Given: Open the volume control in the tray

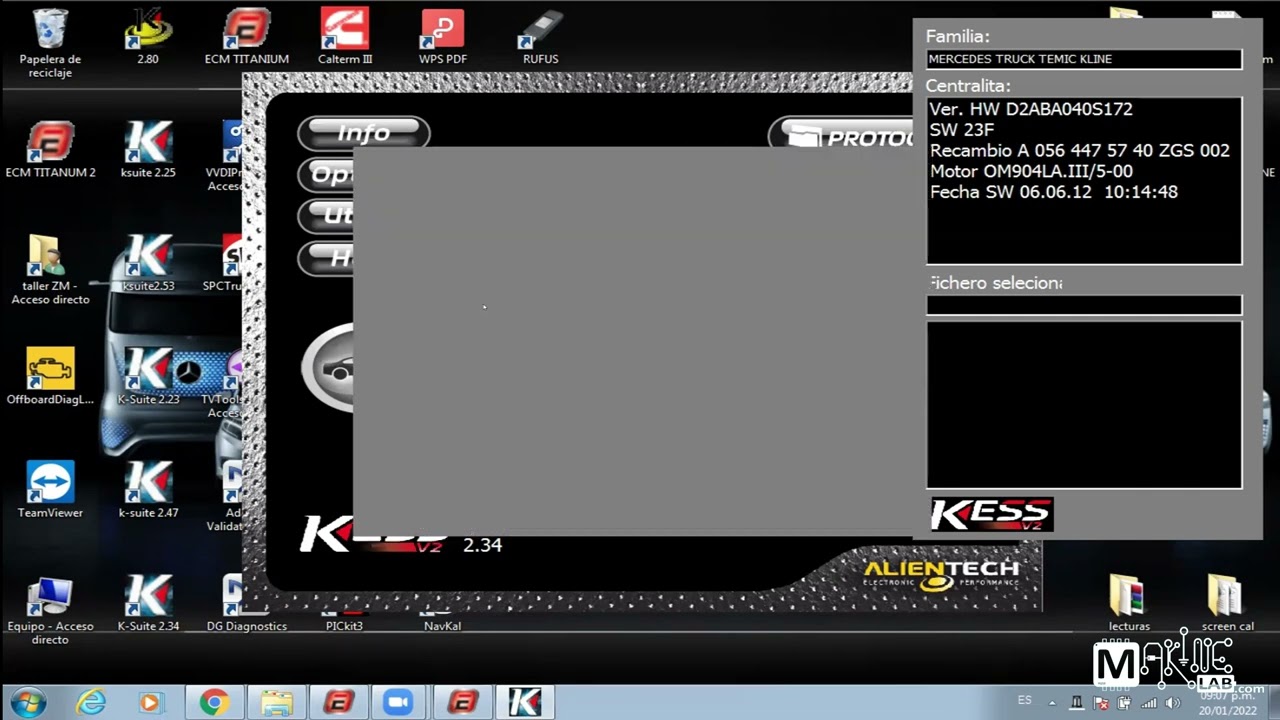Looking at the screenshot, I should [x=1173, y=703].
